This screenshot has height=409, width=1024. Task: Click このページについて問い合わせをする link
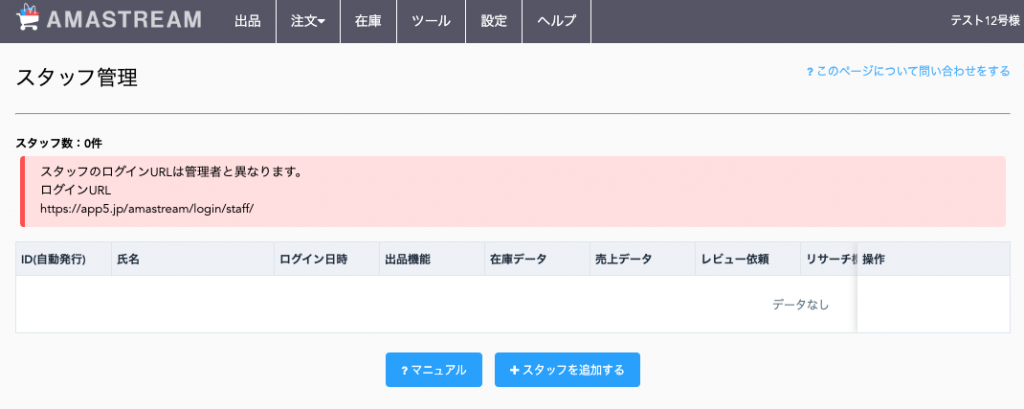pos(908,71)
